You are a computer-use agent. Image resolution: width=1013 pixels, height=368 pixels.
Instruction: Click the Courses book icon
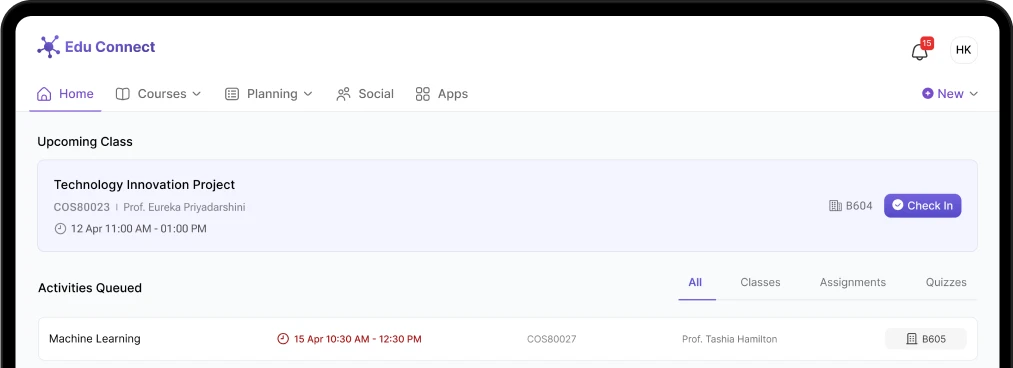tap(123, 94)
